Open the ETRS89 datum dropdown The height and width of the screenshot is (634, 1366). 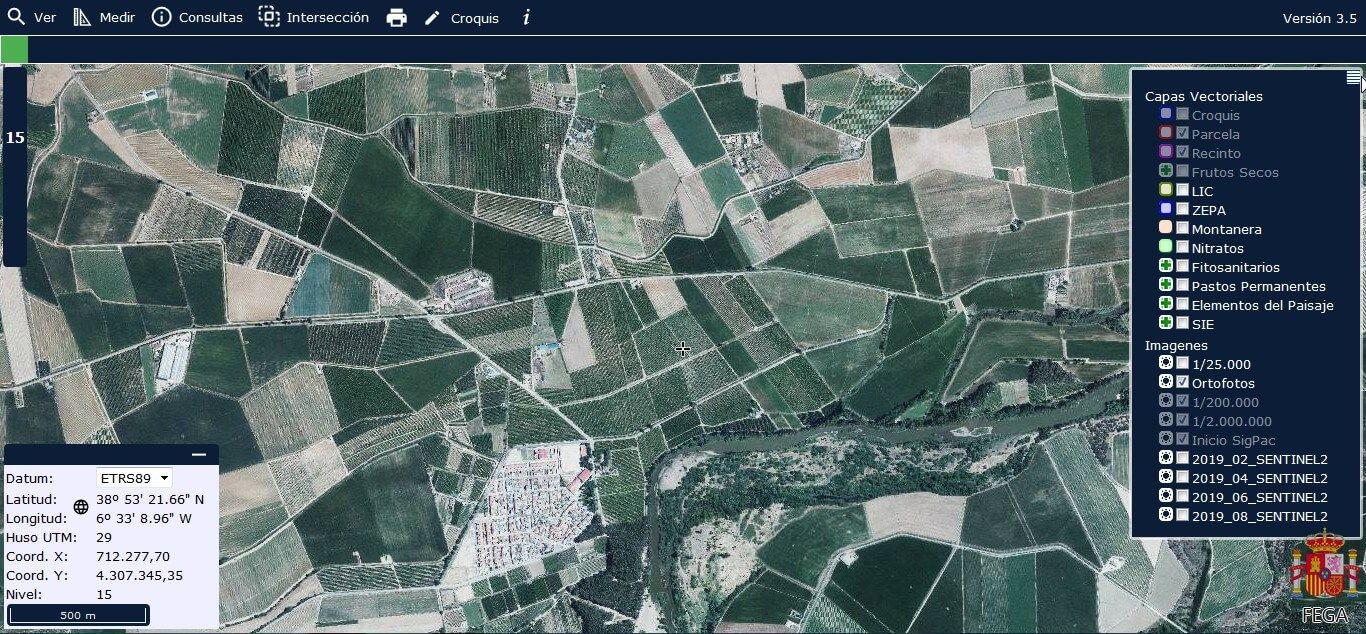point(133,478)
